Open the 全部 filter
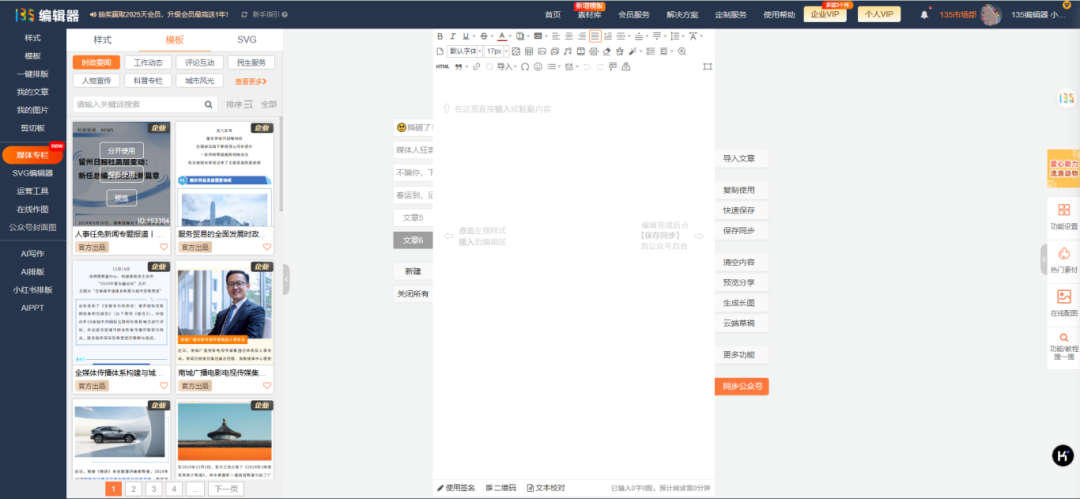1080x499 pixels. [x=269, y=104]
